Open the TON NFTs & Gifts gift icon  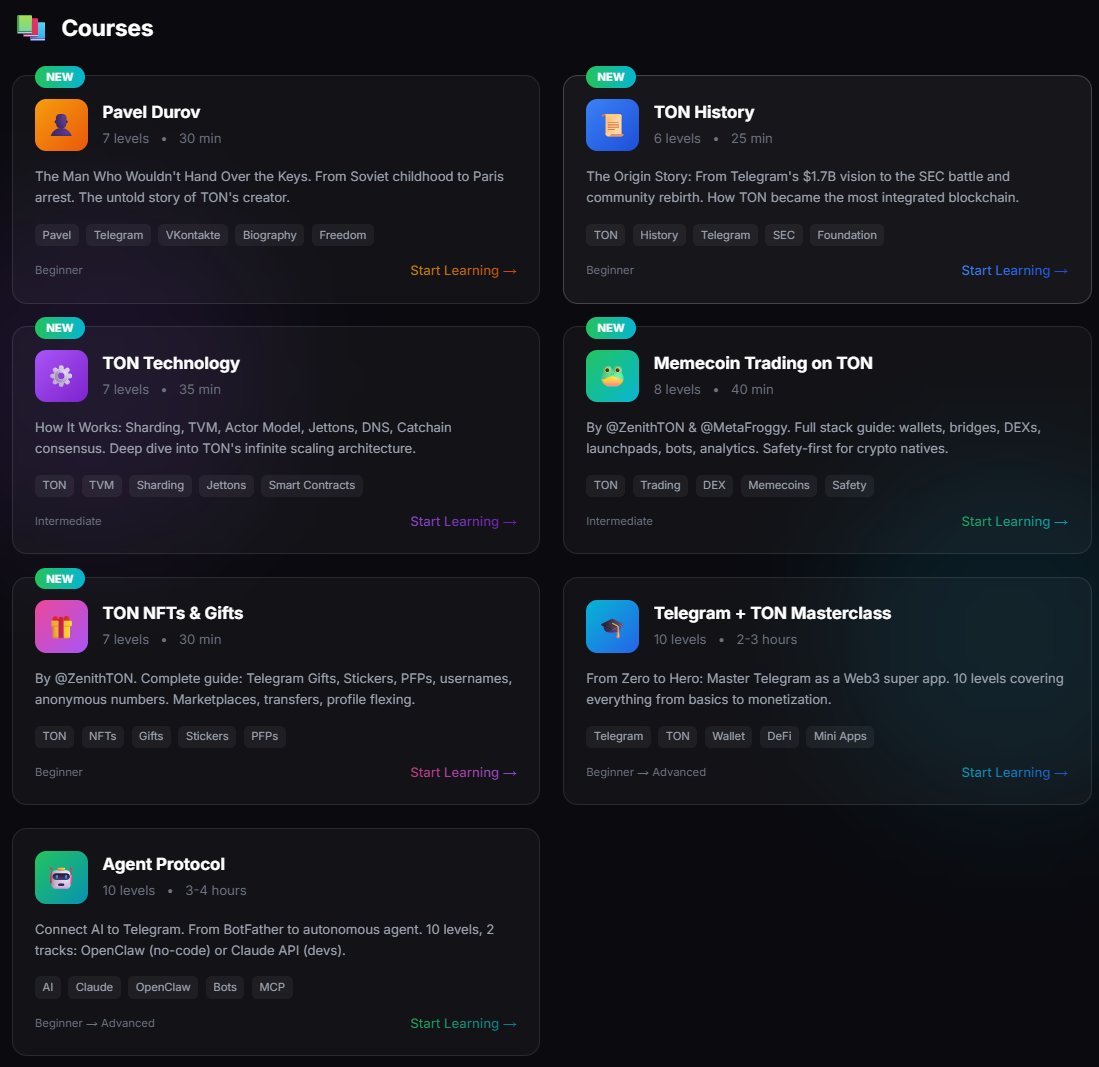click(x=62, y=626)
